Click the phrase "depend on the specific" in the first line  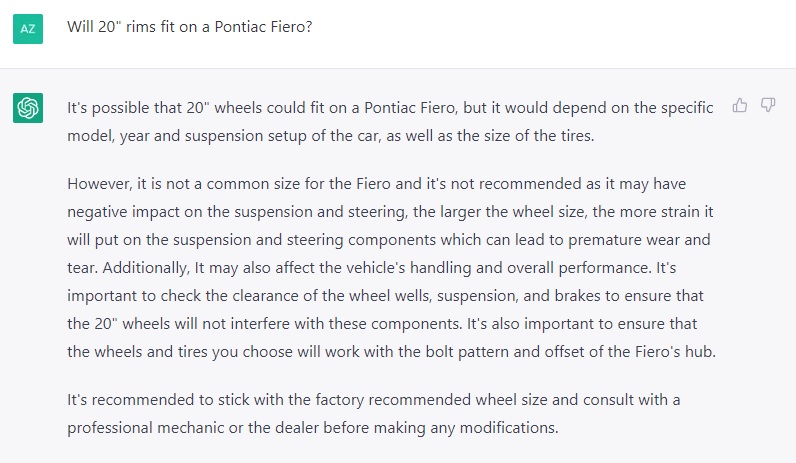click(633, 108)
